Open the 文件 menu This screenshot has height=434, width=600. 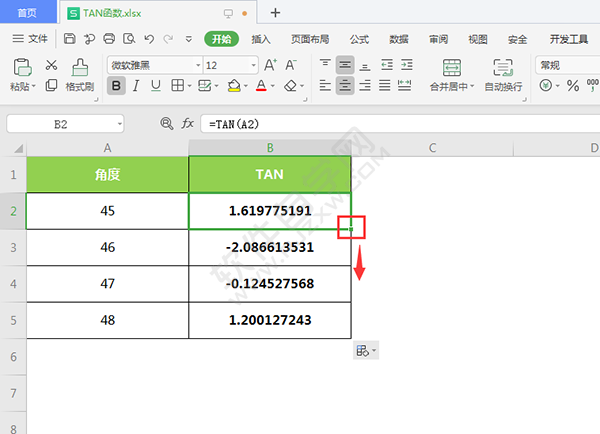point(30,39)
